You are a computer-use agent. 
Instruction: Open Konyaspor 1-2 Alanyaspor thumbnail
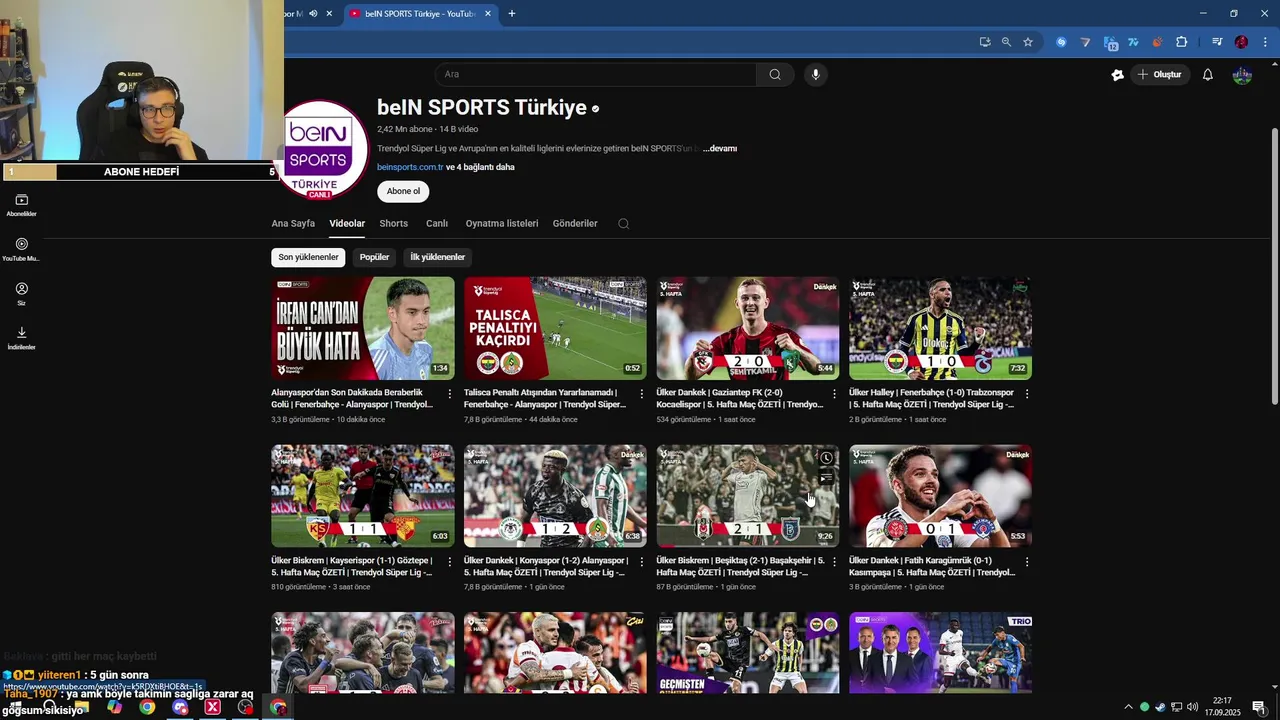[x=555, y=496]
